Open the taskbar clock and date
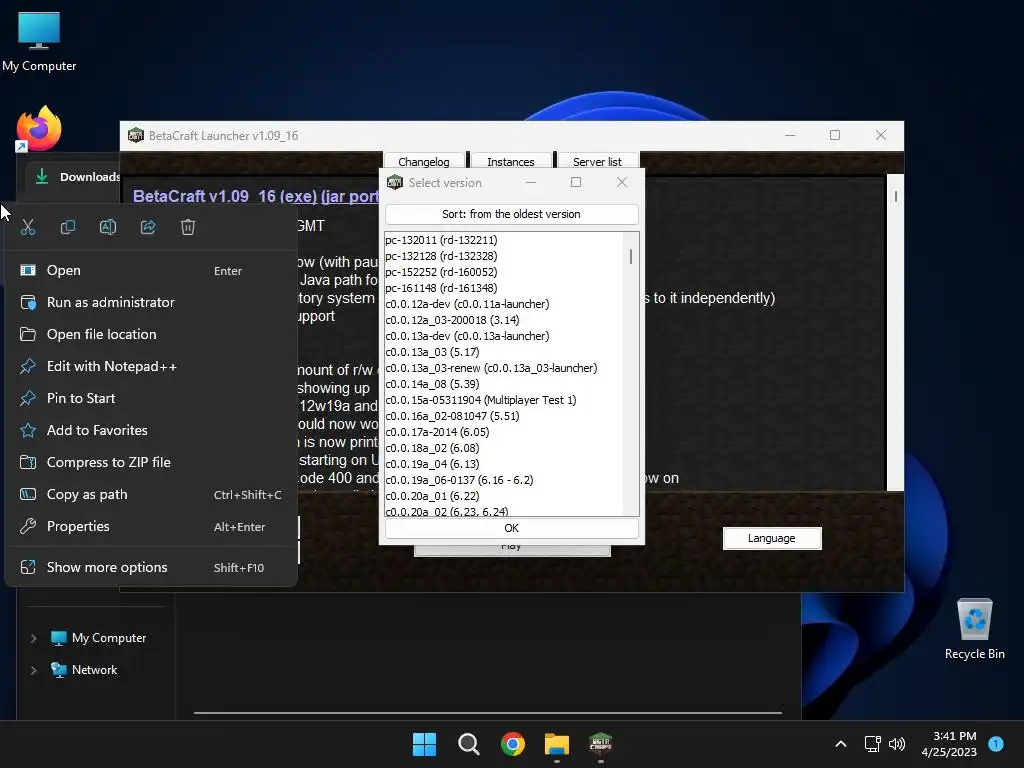This screenshot has height=768, width=1024. point(949,744)
